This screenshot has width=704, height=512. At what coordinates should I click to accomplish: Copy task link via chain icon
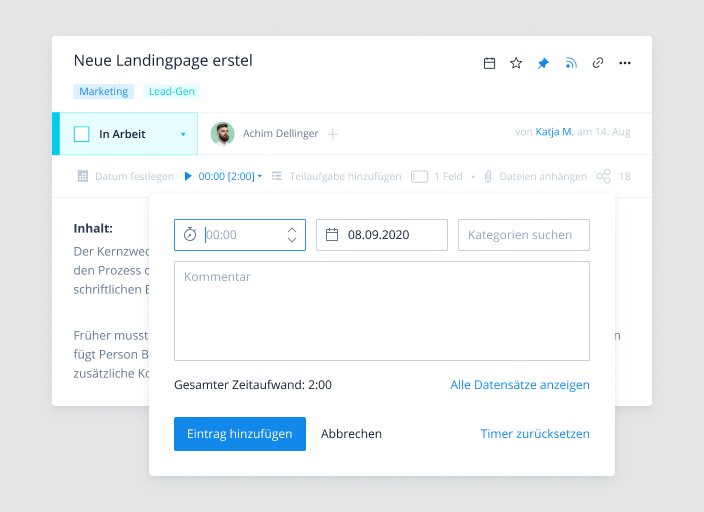click(x=598, y=63)
